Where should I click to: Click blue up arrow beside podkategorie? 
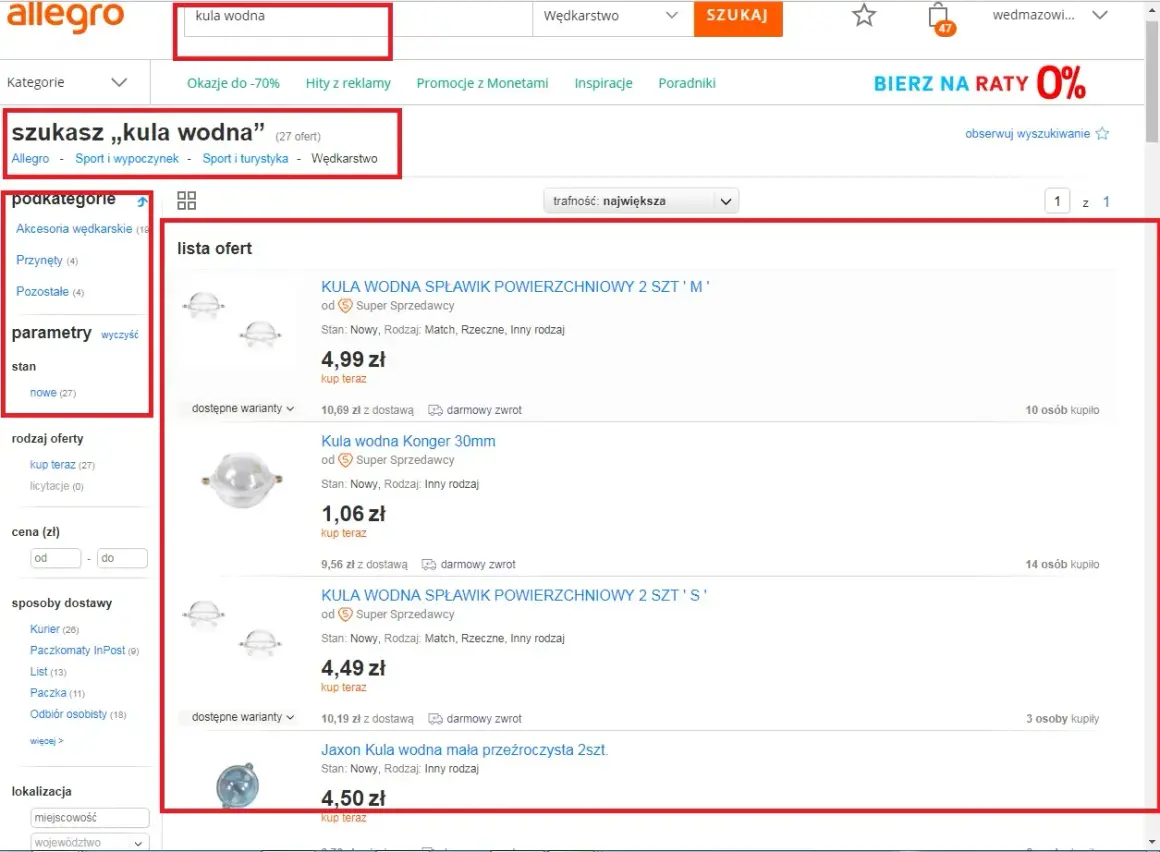(x=142, y=200)
